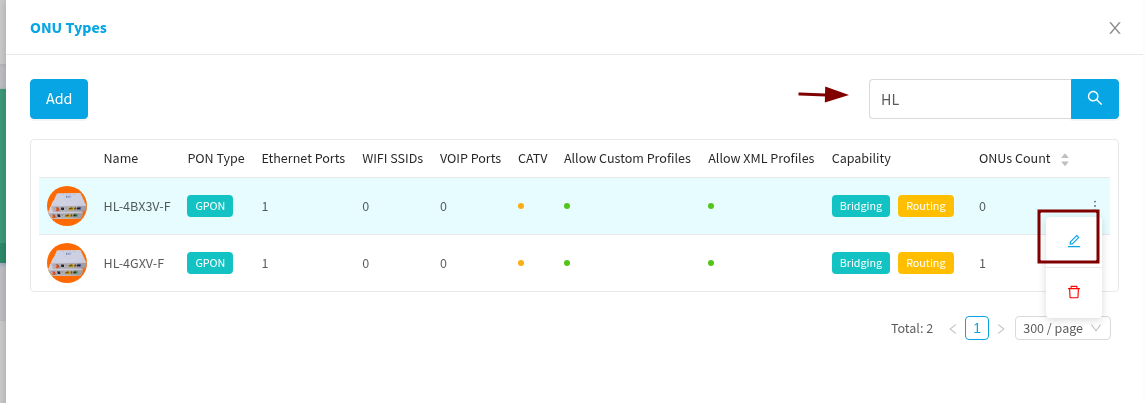Viewport: 1145px width, 403px height.
Task: Click the HL-4BX3V-F device thumbnail
Action: (67, 206)
